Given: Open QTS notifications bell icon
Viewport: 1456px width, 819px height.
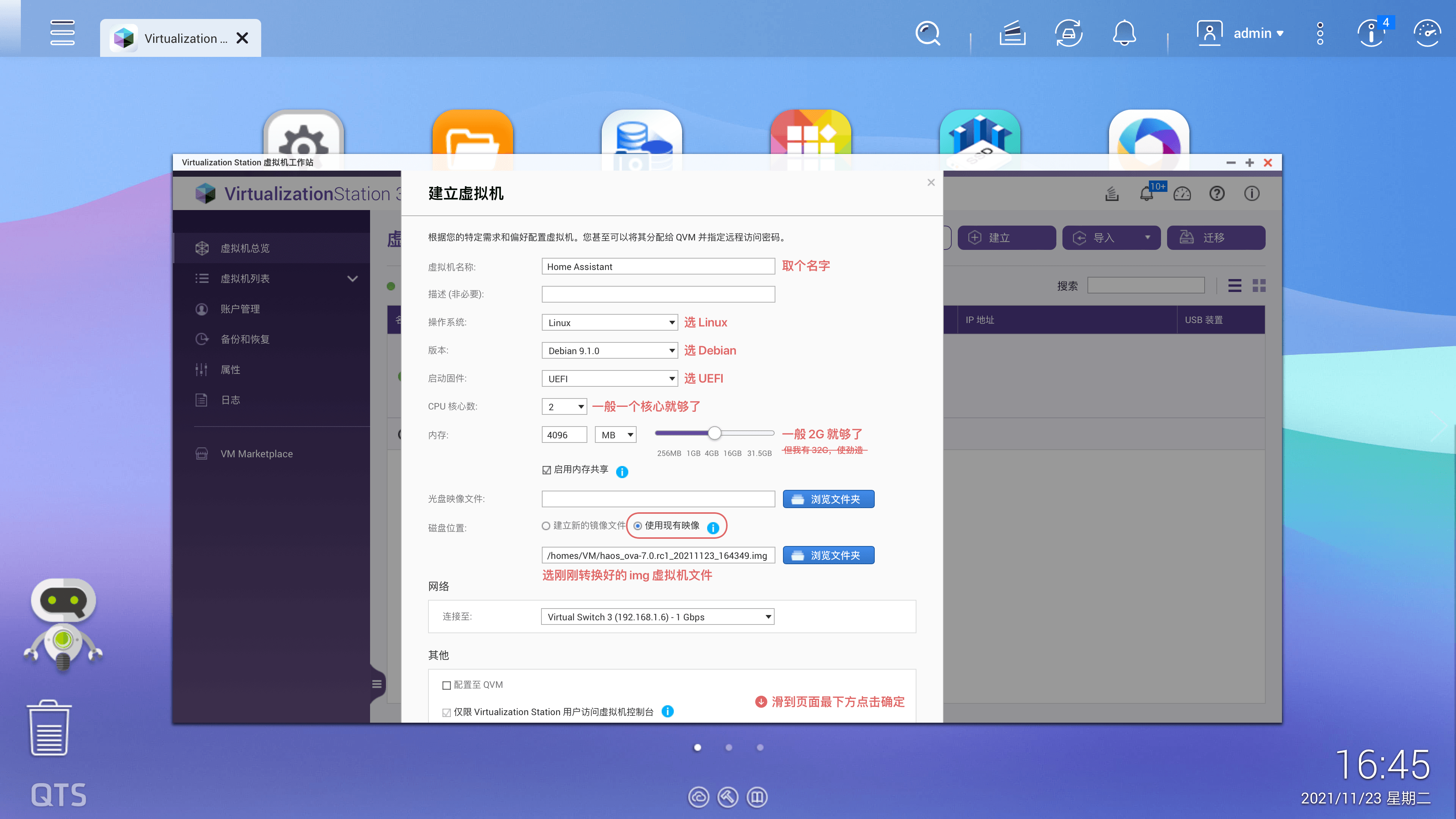Looking at the screenshot, I should pos(1124,33).
